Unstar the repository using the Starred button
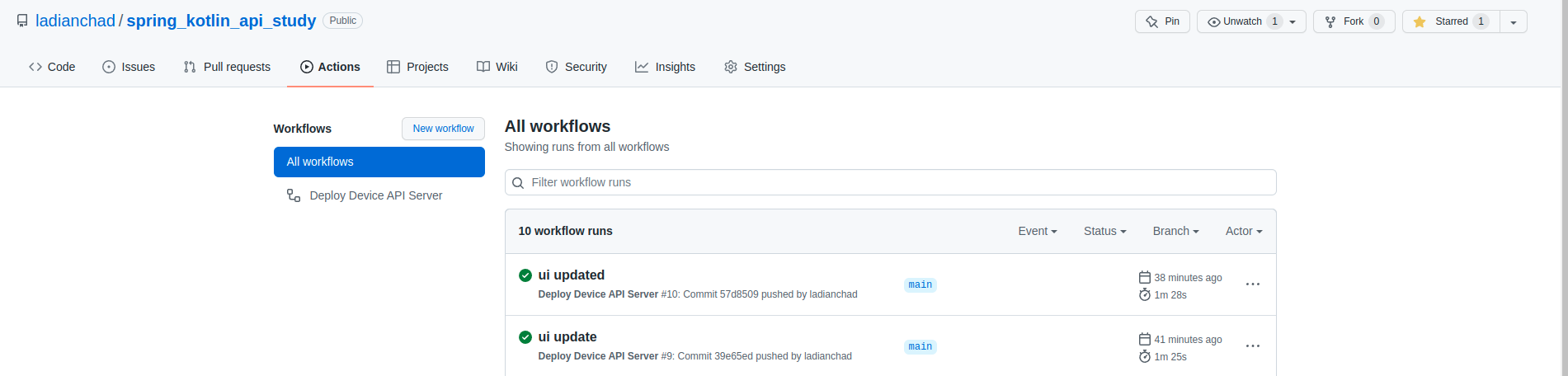 point(1451,21)
